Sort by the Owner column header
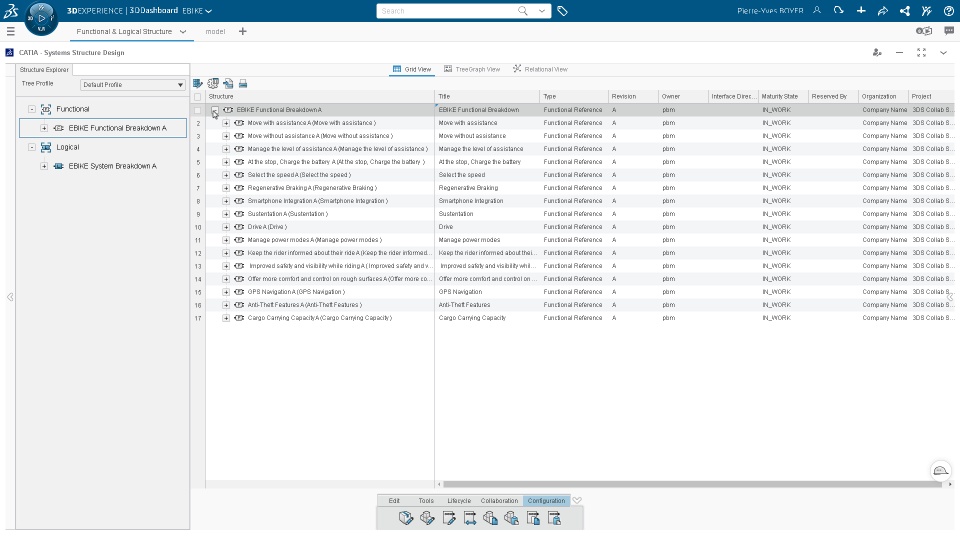 coord(683,97)
